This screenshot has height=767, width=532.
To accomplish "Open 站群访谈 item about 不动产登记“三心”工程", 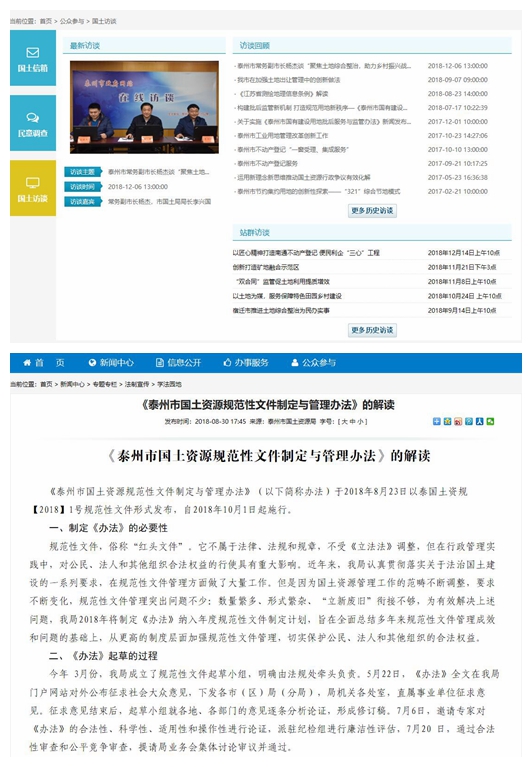I will (x=306, y=253).
